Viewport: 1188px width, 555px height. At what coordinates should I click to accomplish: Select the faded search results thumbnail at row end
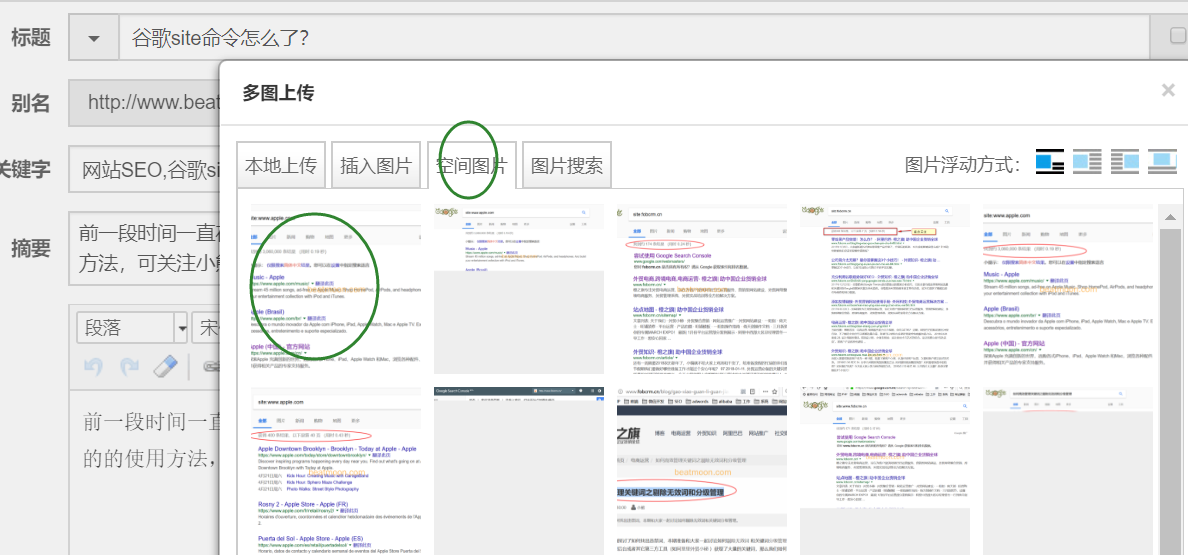pyautogui.click(x=1068, y=471)
